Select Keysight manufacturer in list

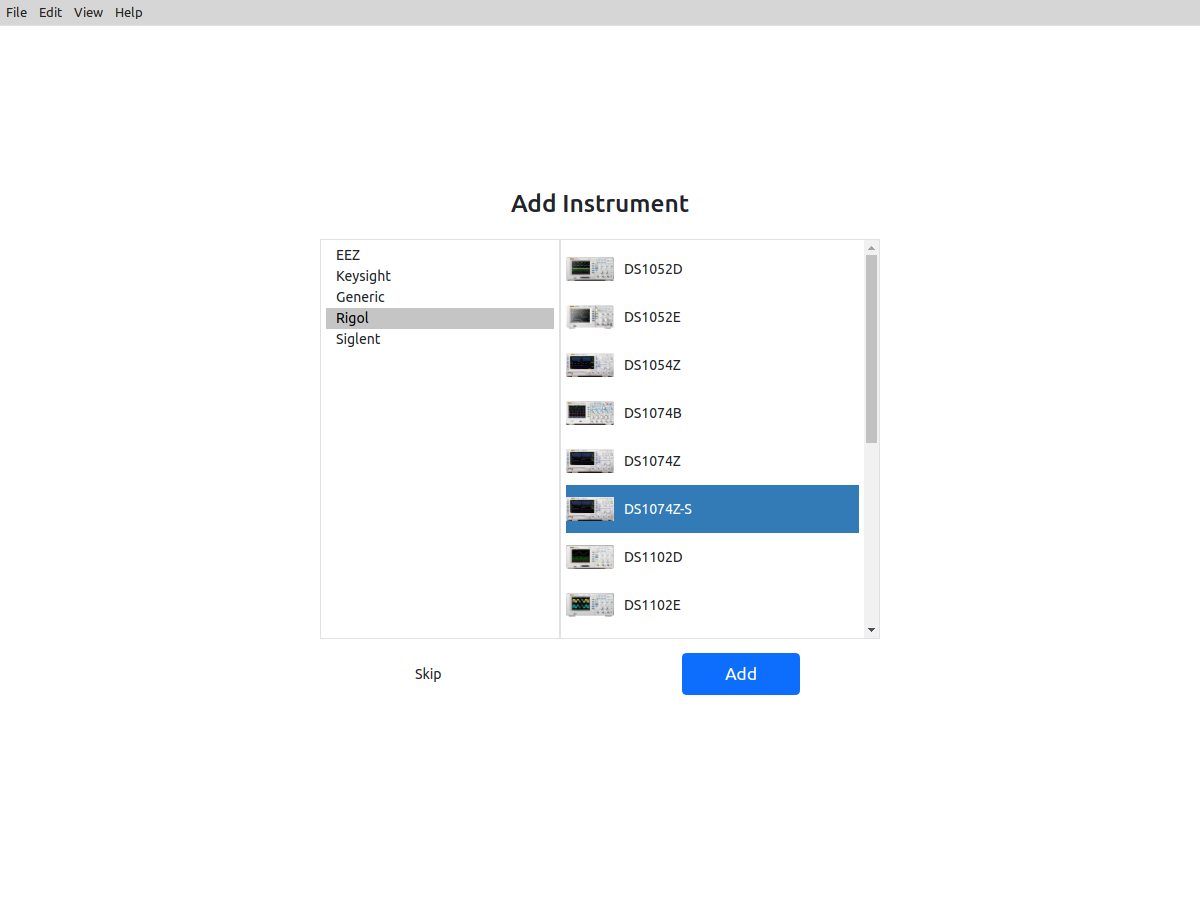click(440, 276)
